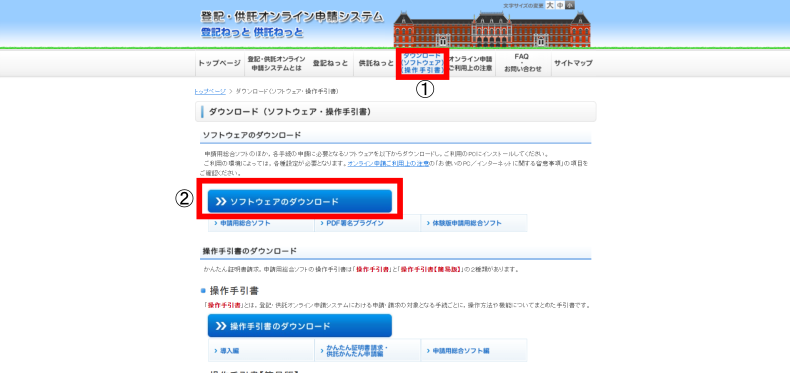Open 登記・供託オンライン申請システムとは menu item
The width and height of the screenshot is (790, 373).
tap(276, 64)
